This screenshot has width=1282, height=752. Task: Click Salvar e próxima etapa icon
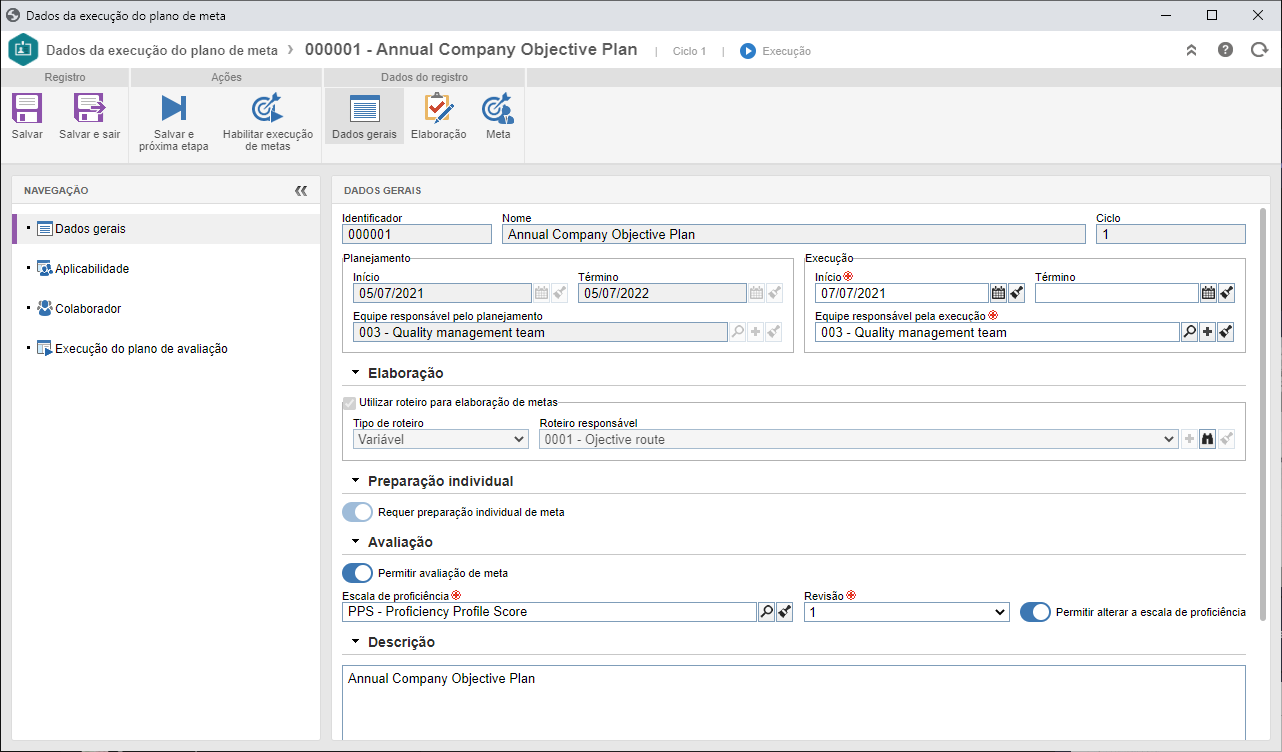(x=174, y=108)
